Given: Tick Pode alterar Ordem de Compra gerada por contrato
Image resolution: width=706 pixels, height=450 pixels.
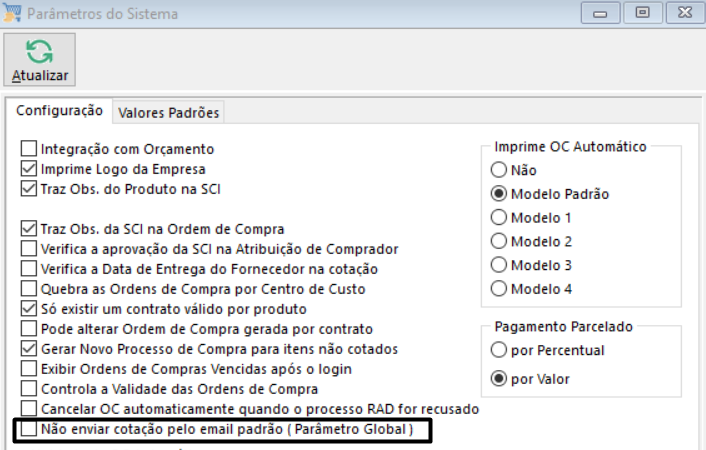Looking at the screenshot, I should [x=29, y=329].
